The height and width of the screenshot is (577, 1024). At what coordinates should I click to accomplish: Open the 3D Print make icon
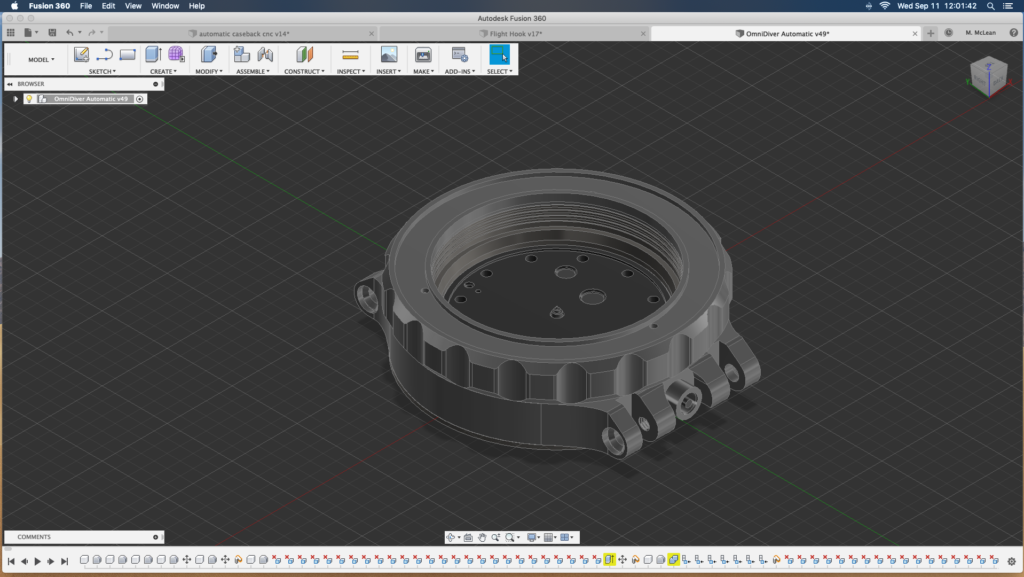(423, 54)
